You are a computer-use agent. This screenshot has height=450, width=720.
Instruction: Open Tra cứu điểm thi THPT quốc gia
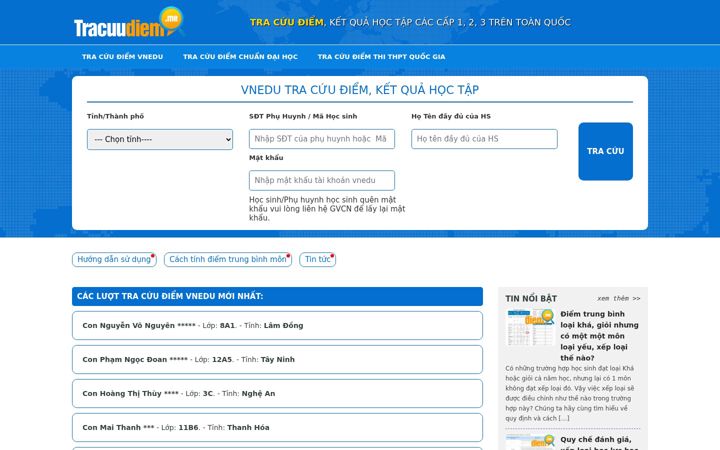(381, 56)
